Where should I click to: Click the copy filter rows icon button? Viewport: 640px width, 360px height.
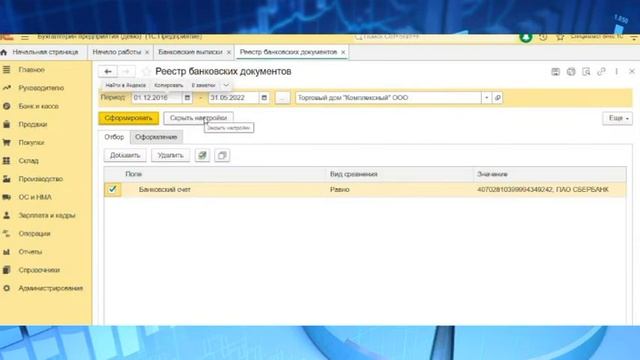pyautogui.click(x=222, y=156)
